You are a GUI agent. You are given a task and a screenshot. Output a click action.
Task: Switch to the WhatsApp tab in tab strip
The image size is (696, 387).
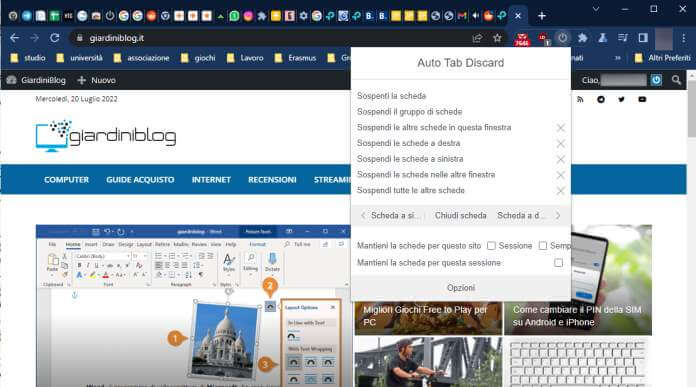234,16
